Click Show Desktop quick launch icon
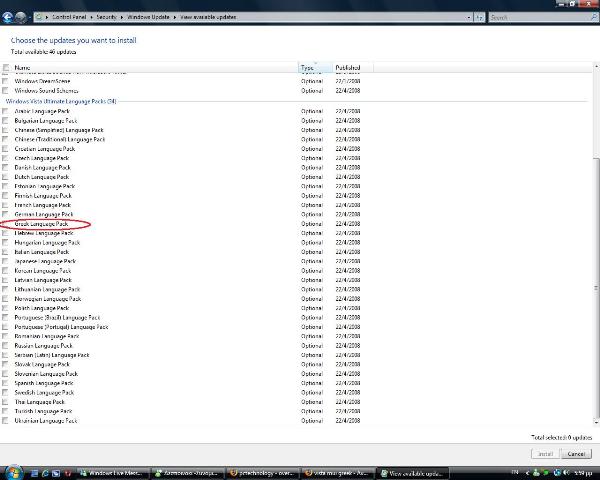The width and height of the screenshot is (600, 480). coord(34,473)
